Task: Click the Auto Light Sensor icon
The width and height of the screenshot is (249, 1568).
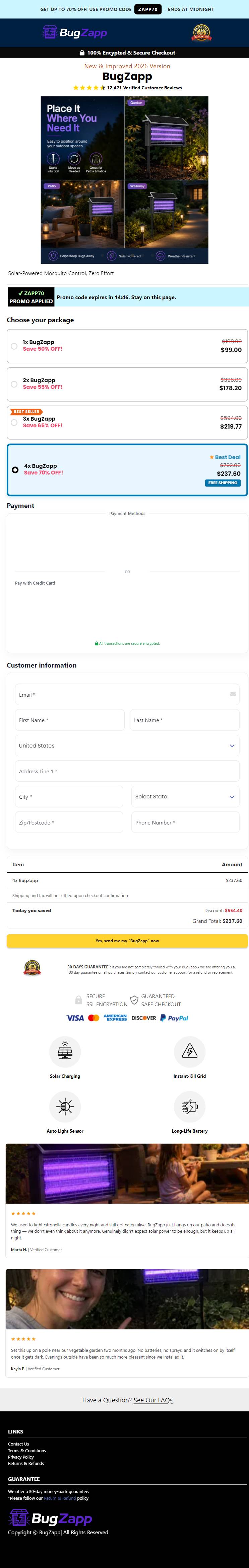Action: coord(65,1106)
